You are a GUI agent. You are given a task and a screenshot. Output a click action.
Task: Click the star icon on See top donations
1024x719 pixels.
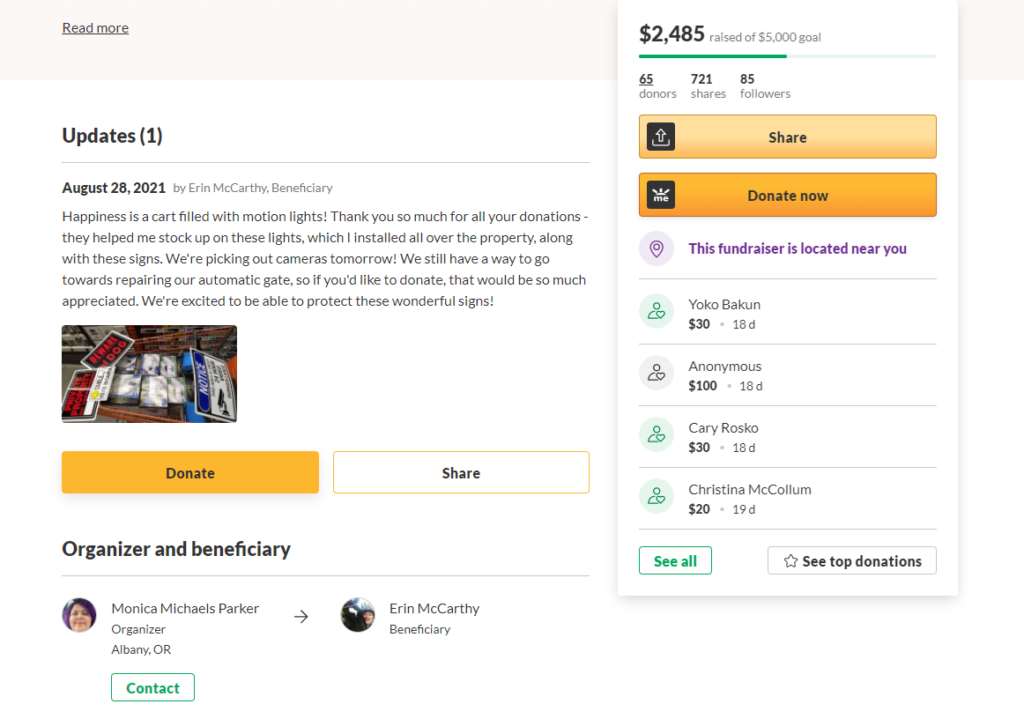[x=790, y=561]
